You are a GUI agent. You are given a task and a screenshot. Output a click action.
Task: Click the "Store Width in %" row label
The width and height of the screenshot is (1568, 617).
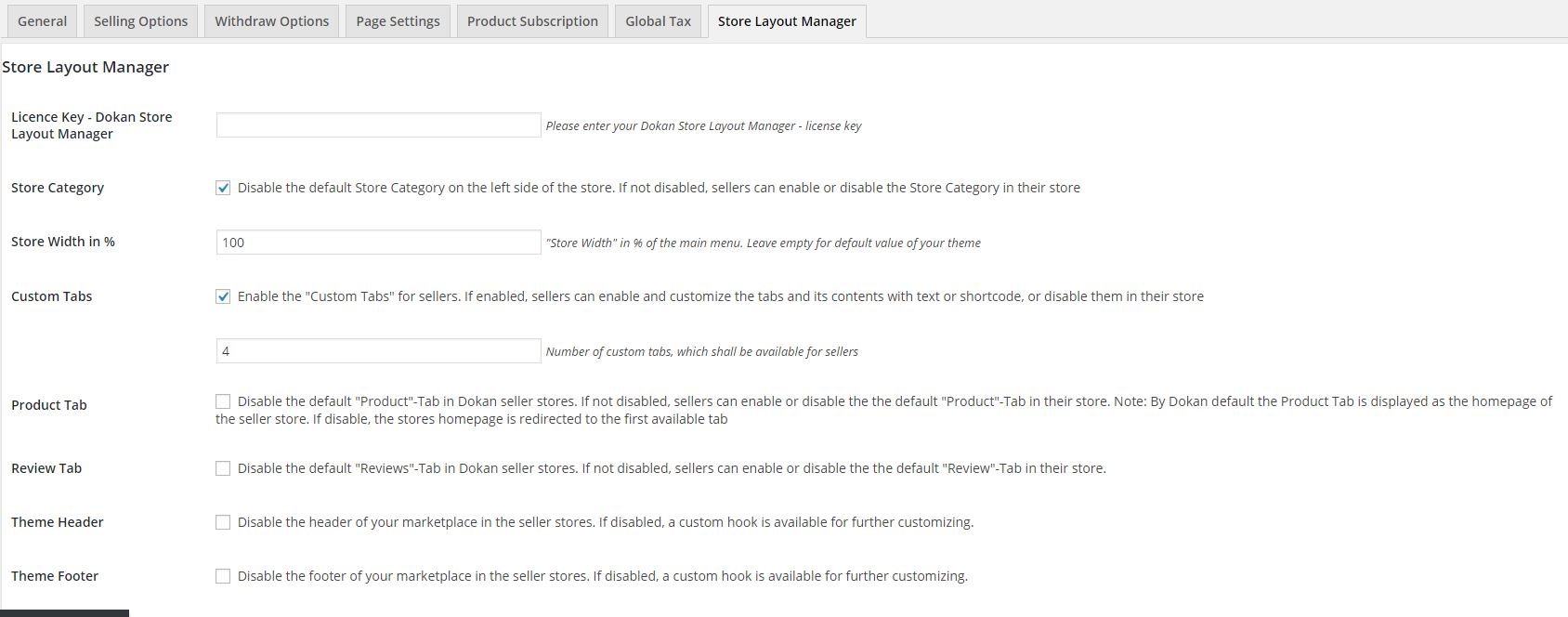pyautogui.click(x=63, y=242)
